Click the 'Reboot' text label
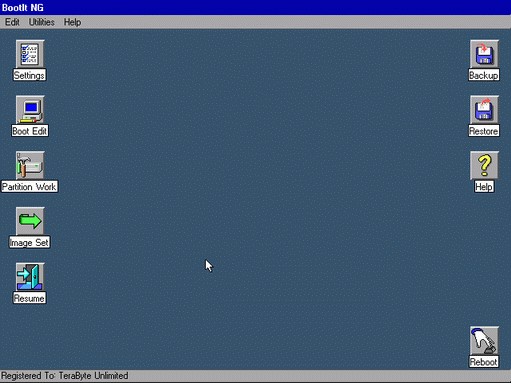This screenshot has height=383, width=511. (484, 362)
